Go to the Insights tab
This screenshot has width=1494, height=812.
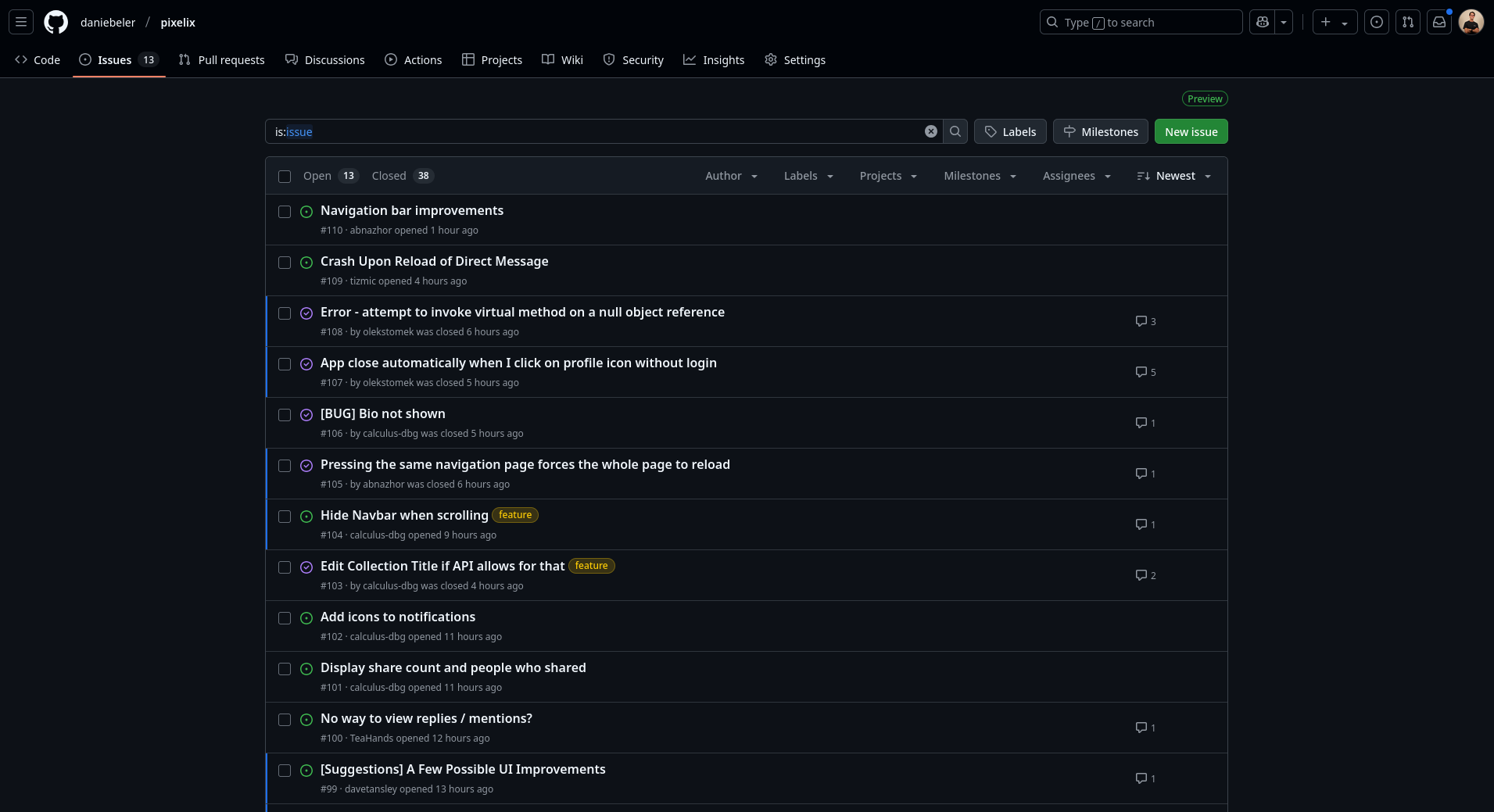[x=714, y=60]
